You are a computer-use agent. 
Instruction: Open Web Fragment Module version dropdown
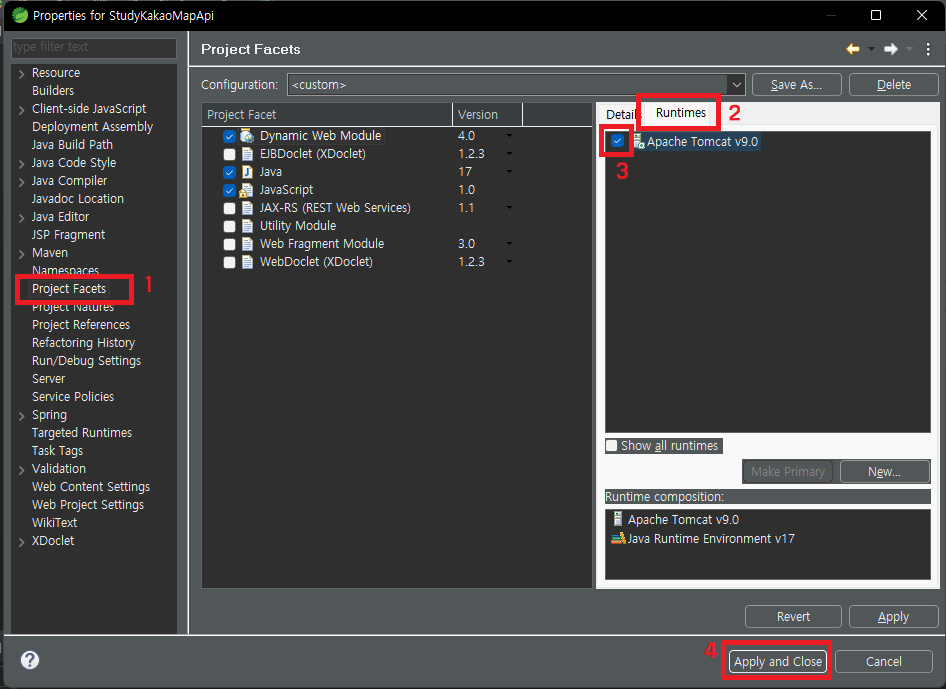pos(510,244)
